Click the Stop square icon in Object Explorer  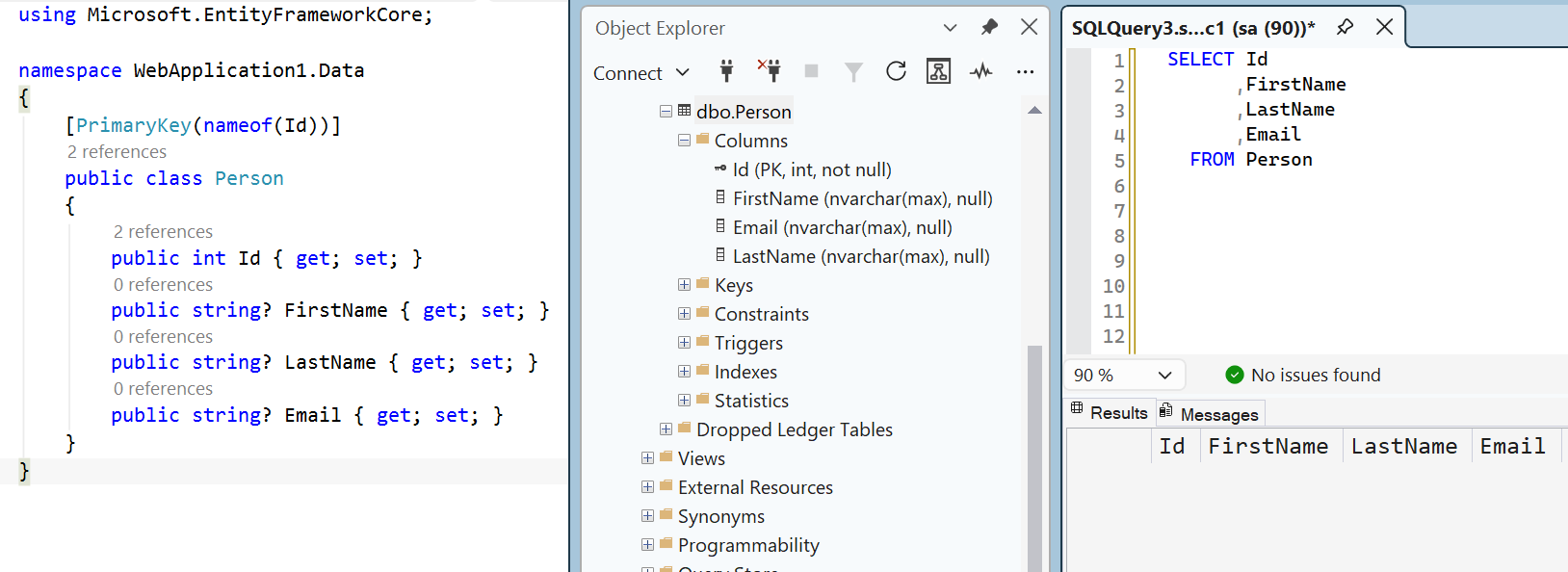click(812, 71)
